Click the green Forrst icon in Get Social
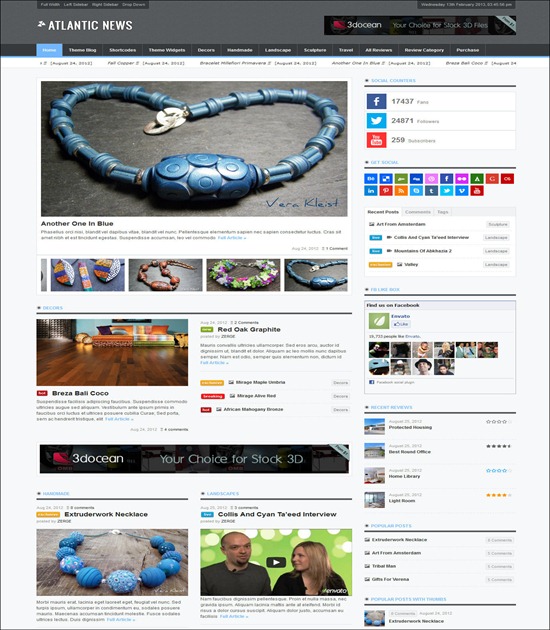This screenshot has width=550, height=630. [477, 178]
